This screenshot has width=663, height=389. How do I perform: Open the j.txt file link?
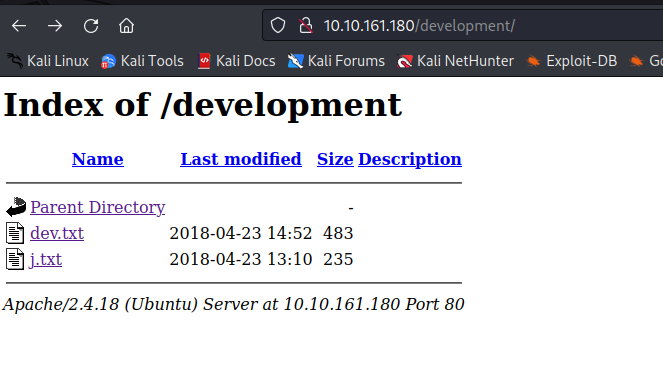(x=46, y=259)
